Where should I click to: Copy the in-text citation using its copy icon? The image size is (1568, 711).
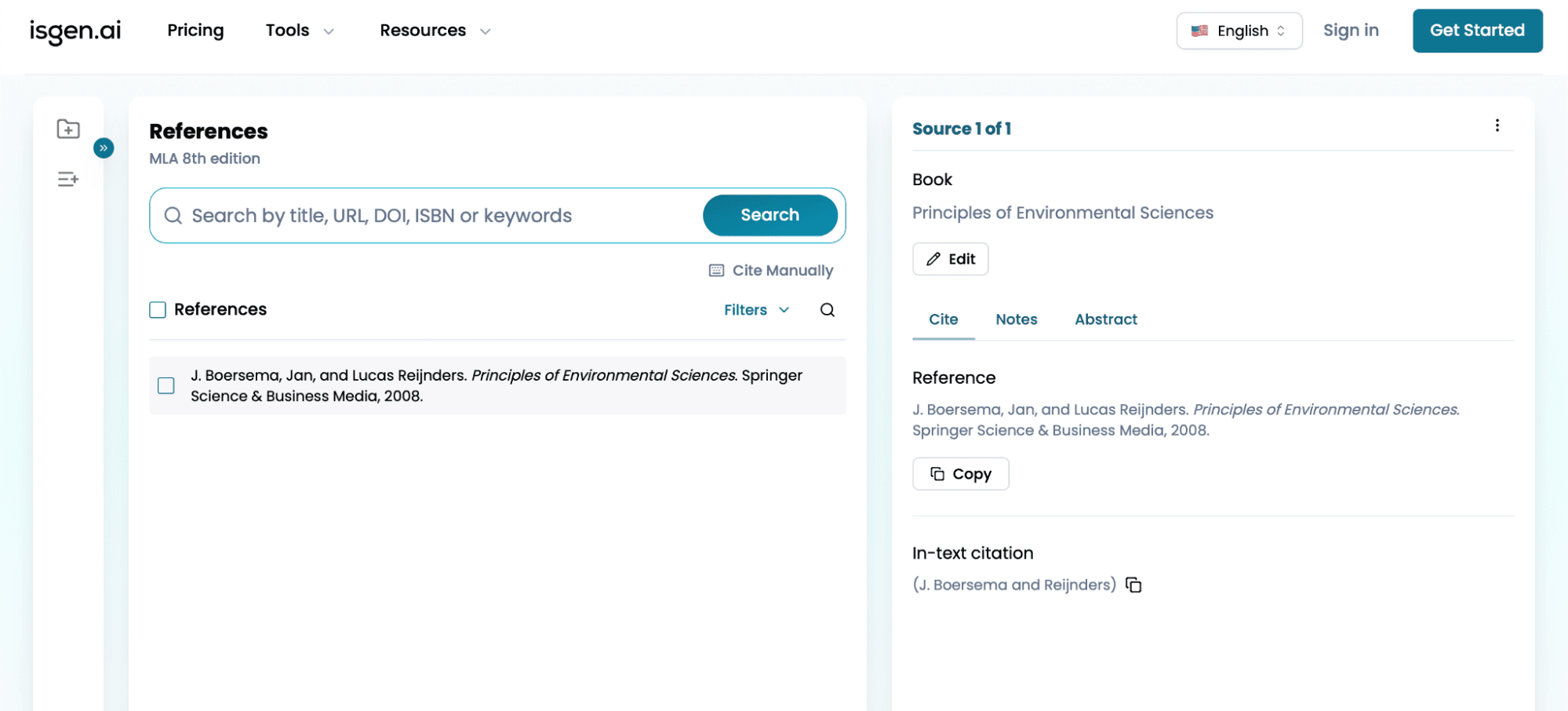coord(1133,585)
